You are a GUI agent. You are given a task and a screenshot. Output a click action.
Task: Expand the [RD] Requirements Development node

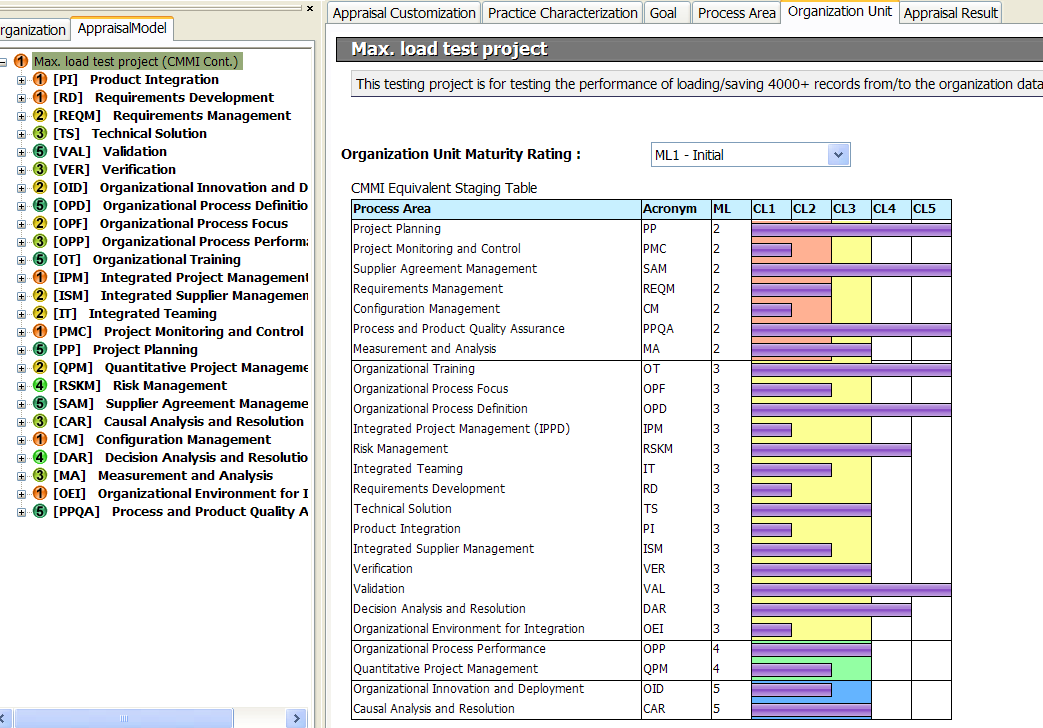(x=21, y=98)
